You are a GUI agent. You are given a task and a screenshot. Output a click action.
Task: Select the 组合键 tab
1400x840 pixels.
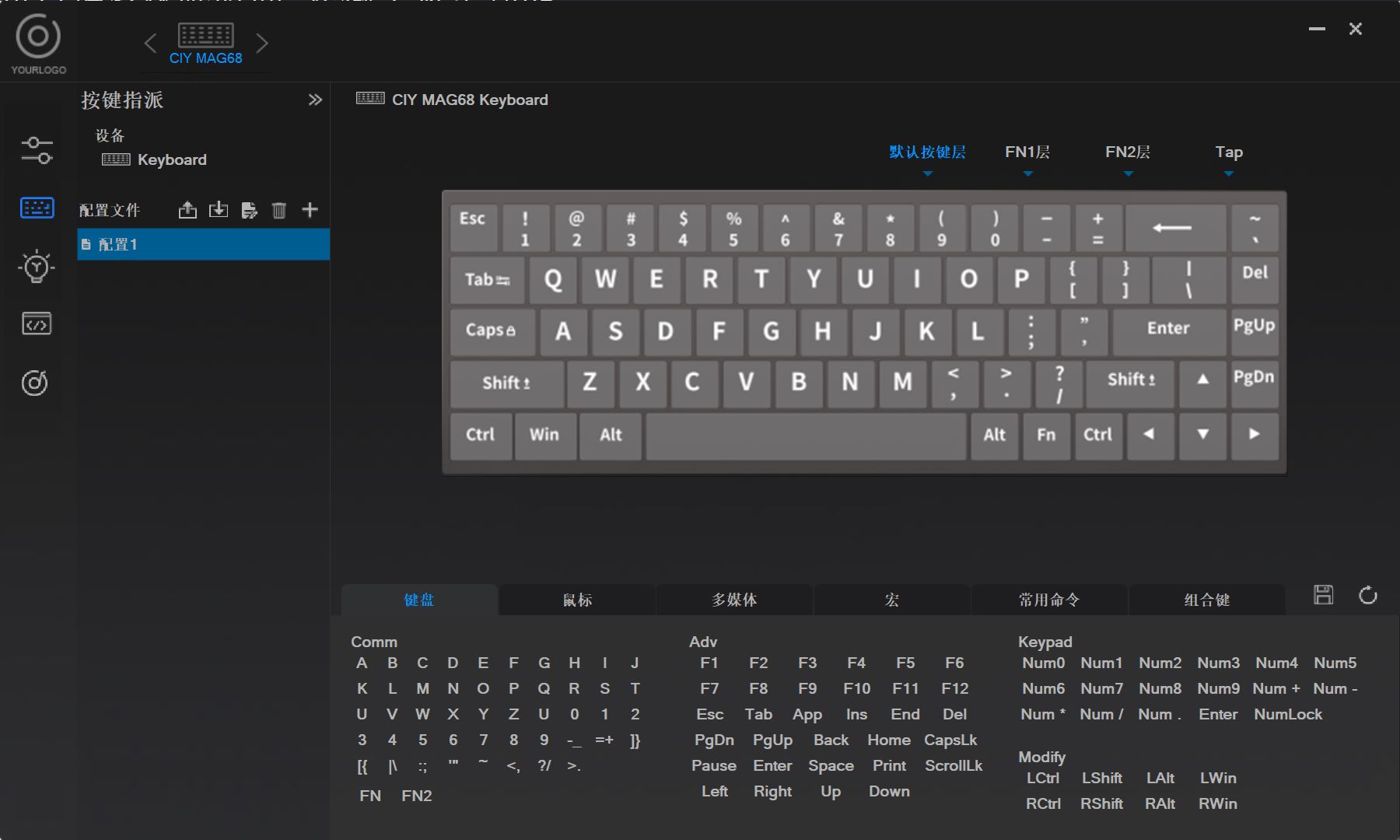click(x=1206, y=600)
